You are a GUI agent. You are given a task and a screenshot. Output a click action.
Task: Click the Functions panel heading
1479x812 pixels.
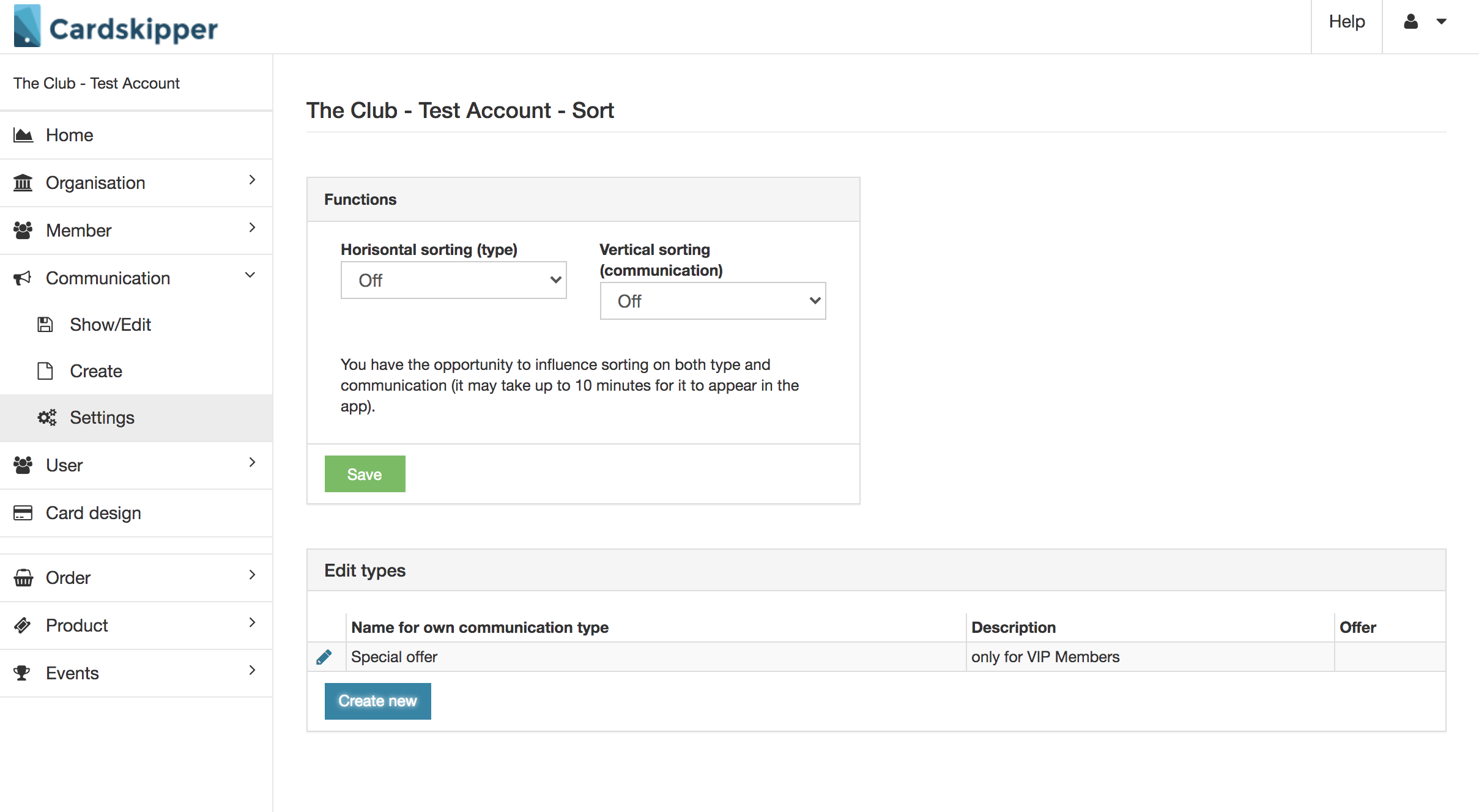coord(360,200)
